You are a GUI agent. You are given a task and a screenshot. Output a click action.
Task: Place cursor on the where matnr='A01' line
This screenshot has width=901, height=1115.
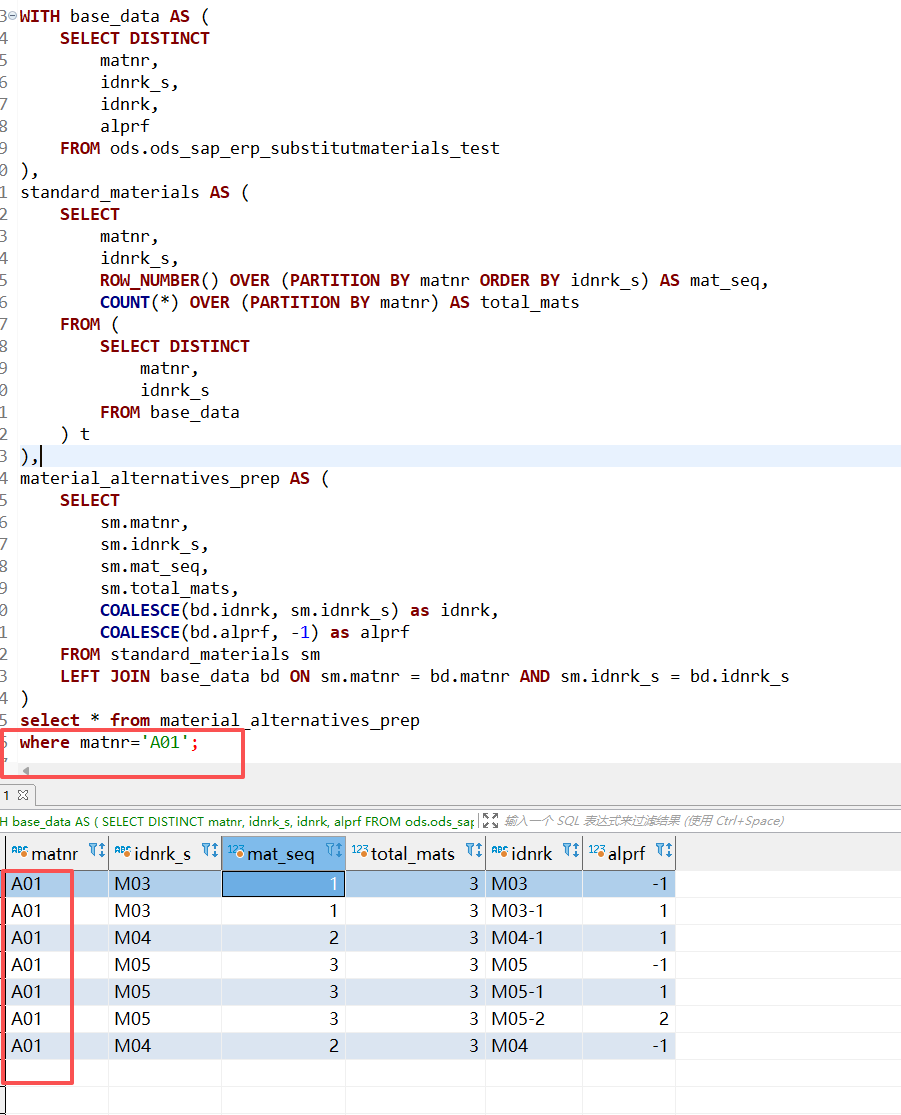coord(110,742)
